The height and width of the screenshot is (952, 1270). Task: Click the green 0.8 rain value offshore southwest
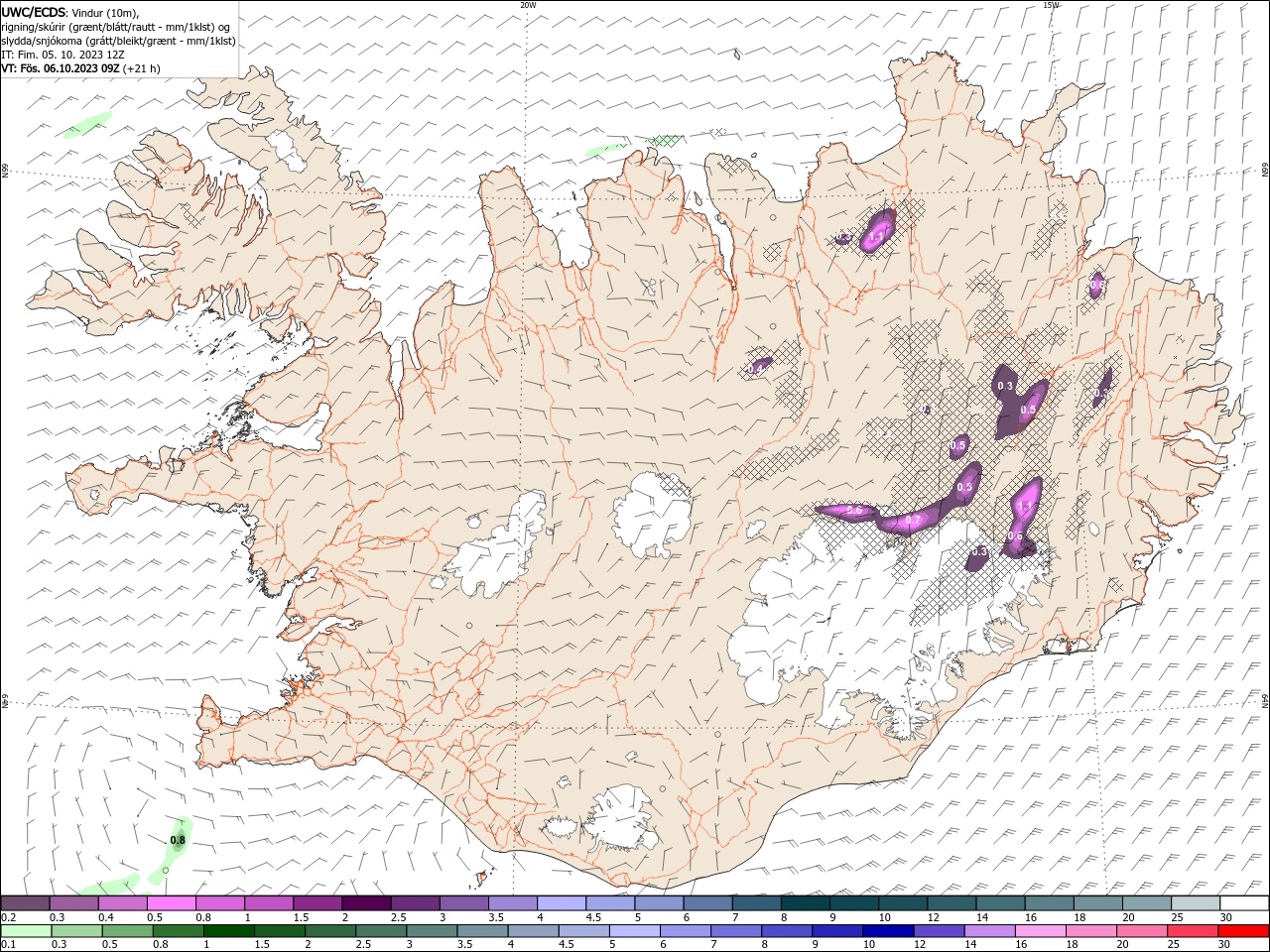pos(178,840)
